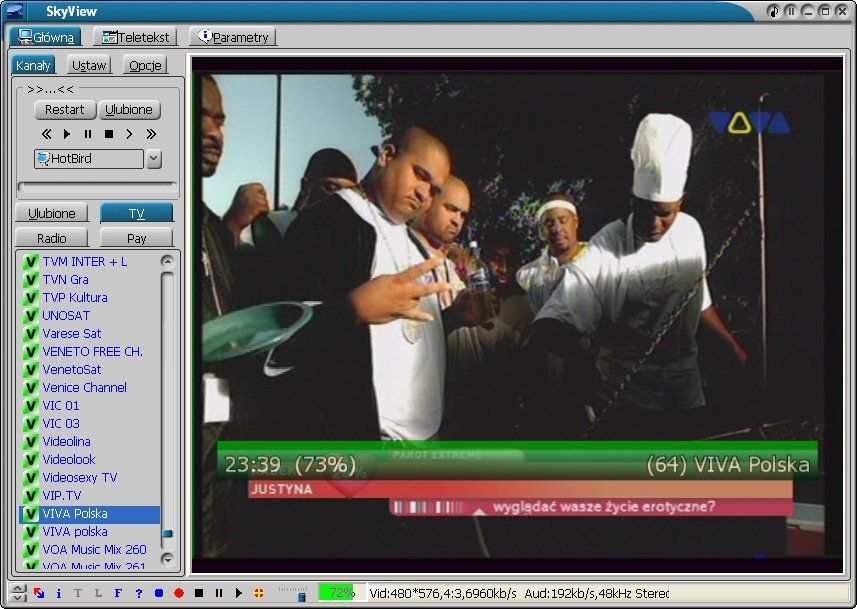The width and height of the screenshot is (857, 609).
Task: Select the Opcje sub-tab
Action: click(145, 65)
